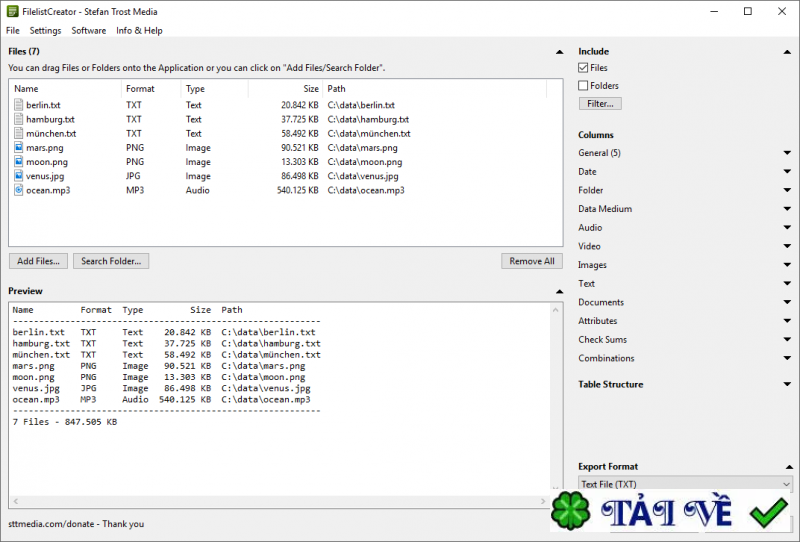Expand the Data Medium columns group
The width and height of the screenshot is (800, 542).
(787, 209)
